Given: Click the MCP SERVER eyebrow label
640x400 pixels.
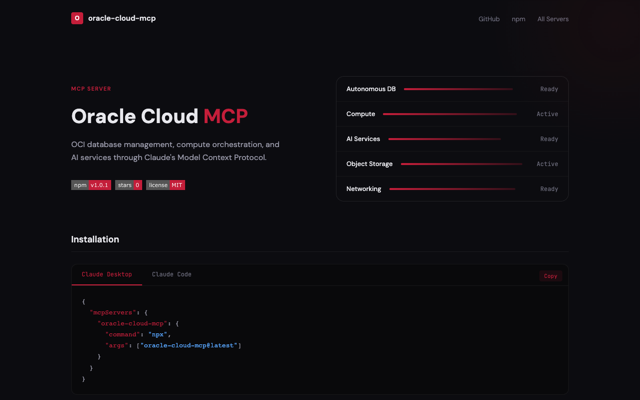Looking at the screenshot, I should [x=91, y=89].
